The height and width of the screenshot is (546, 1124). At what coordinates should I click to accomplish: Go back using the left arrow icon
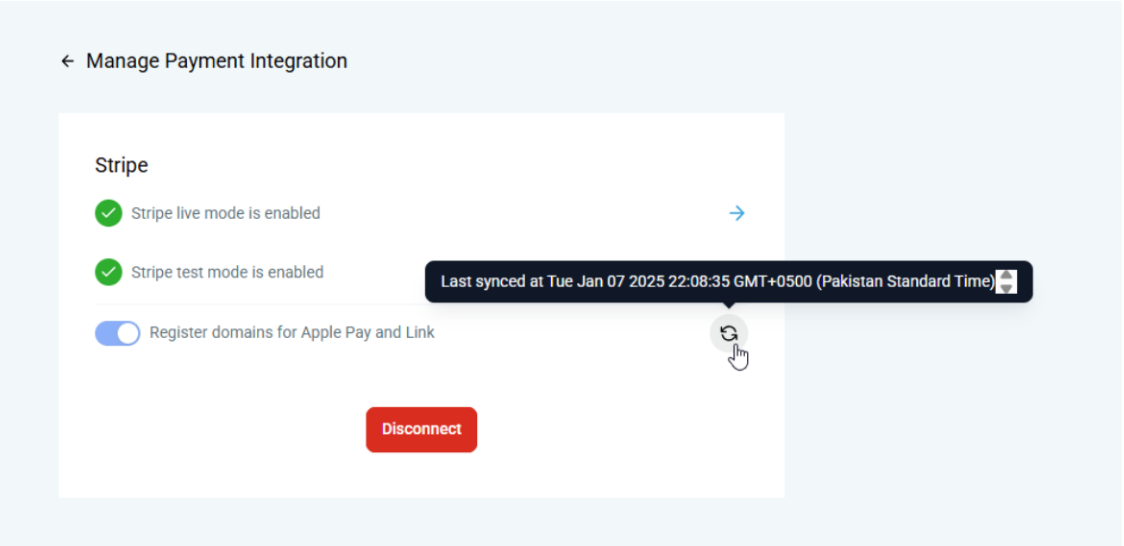pos(67,62)
